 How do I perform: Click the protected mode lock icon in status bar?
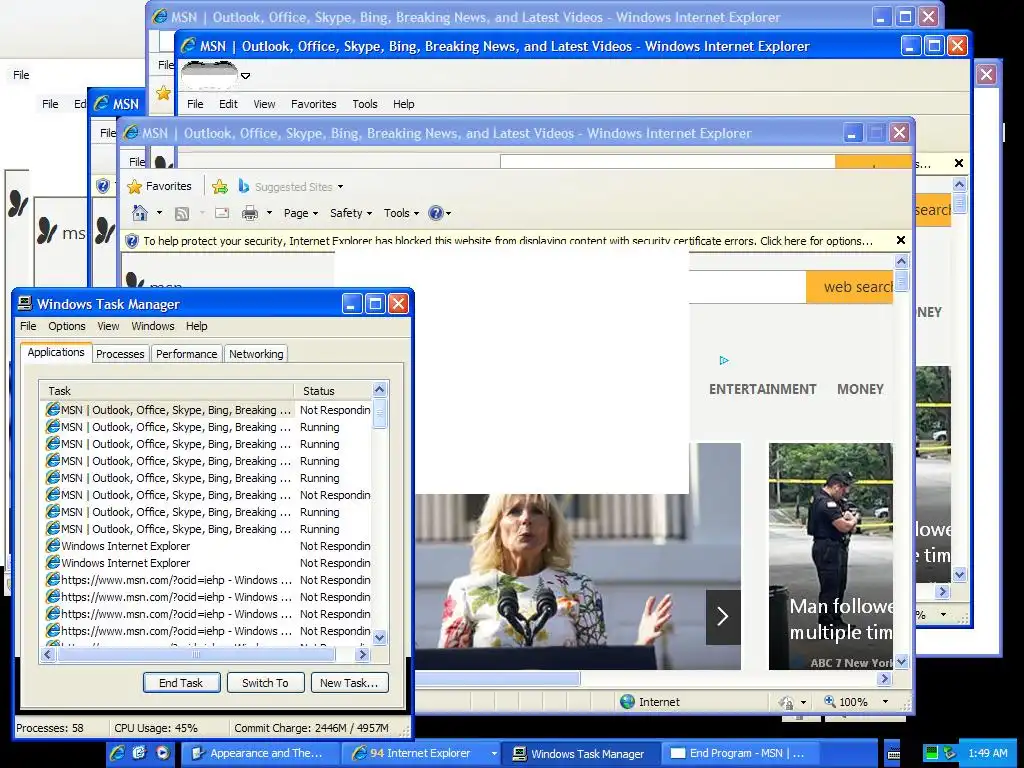tap(786, 702)
